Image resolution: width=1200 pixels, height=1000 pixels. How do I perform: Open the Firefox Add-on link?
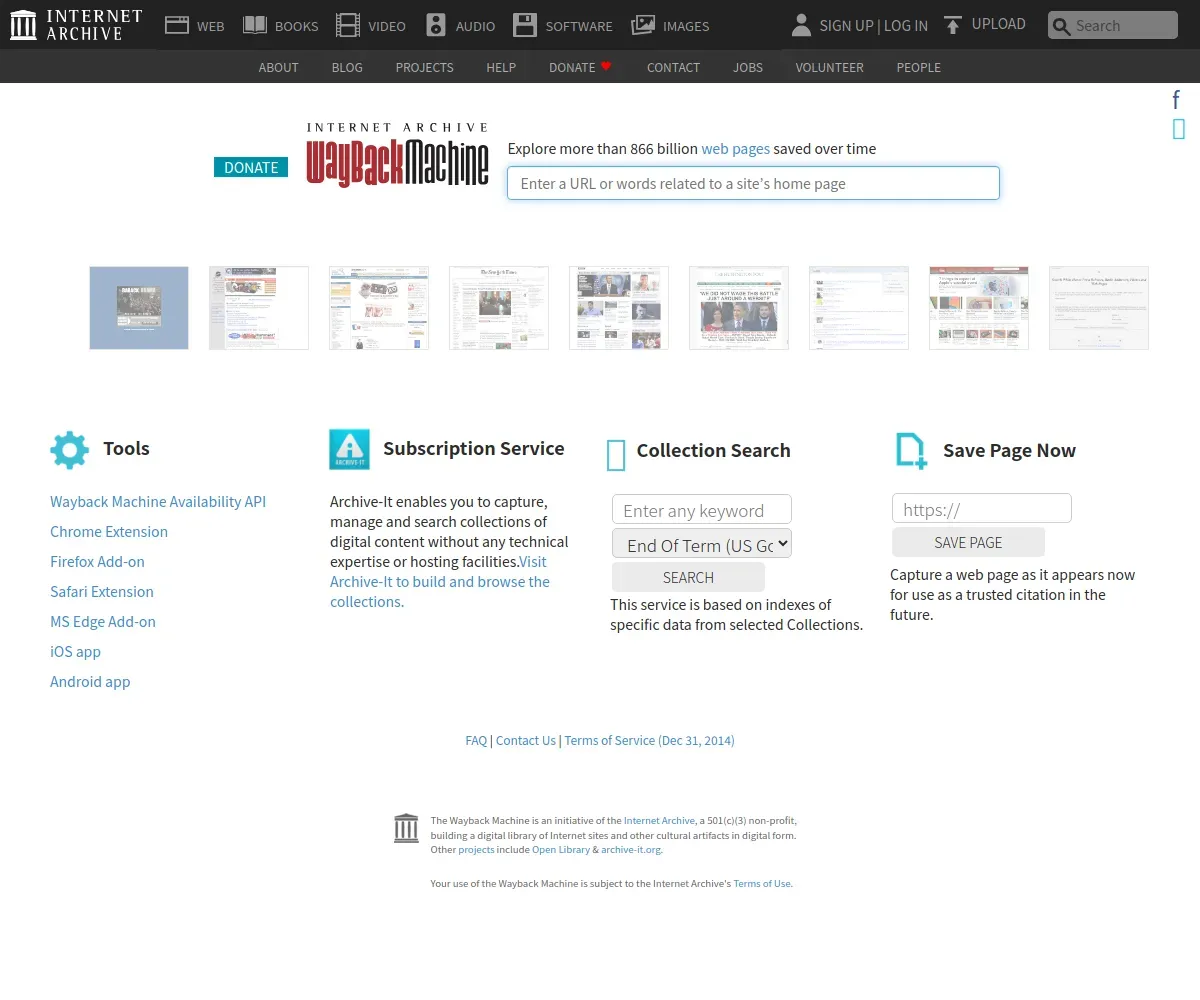pos(97,562)
